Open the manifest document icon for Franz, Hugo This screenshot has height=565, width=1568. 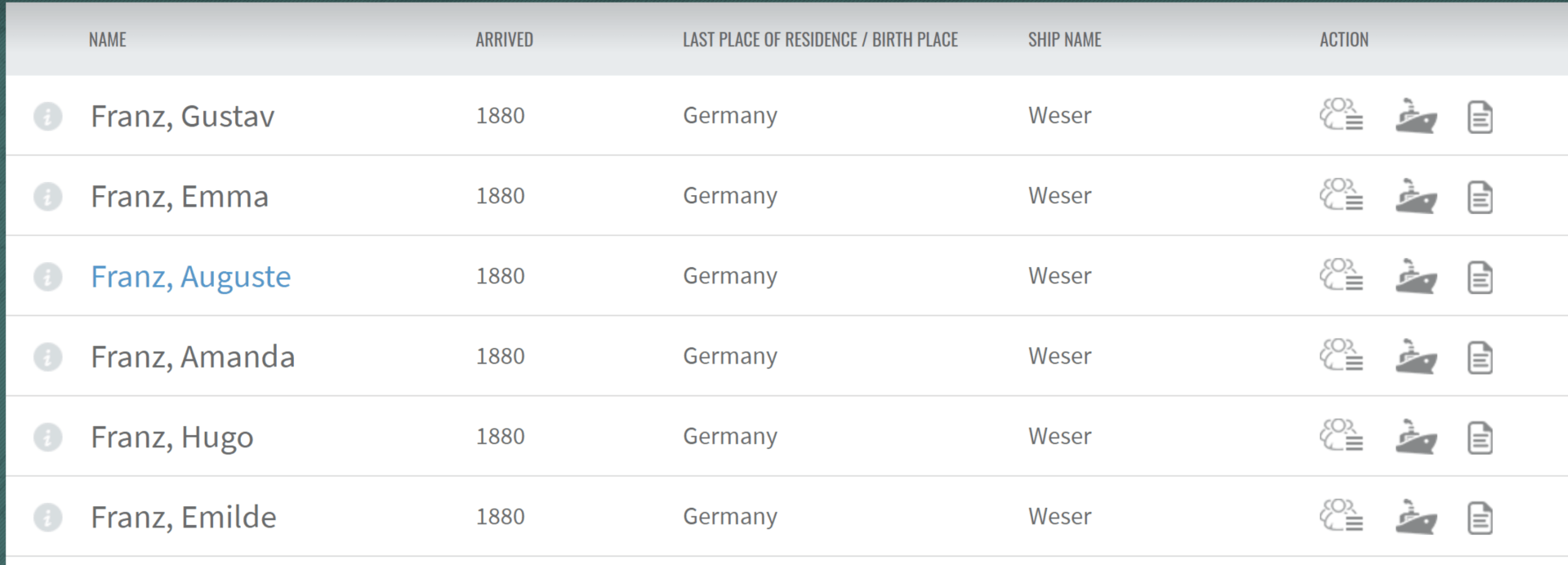[x=1480, y=438]
